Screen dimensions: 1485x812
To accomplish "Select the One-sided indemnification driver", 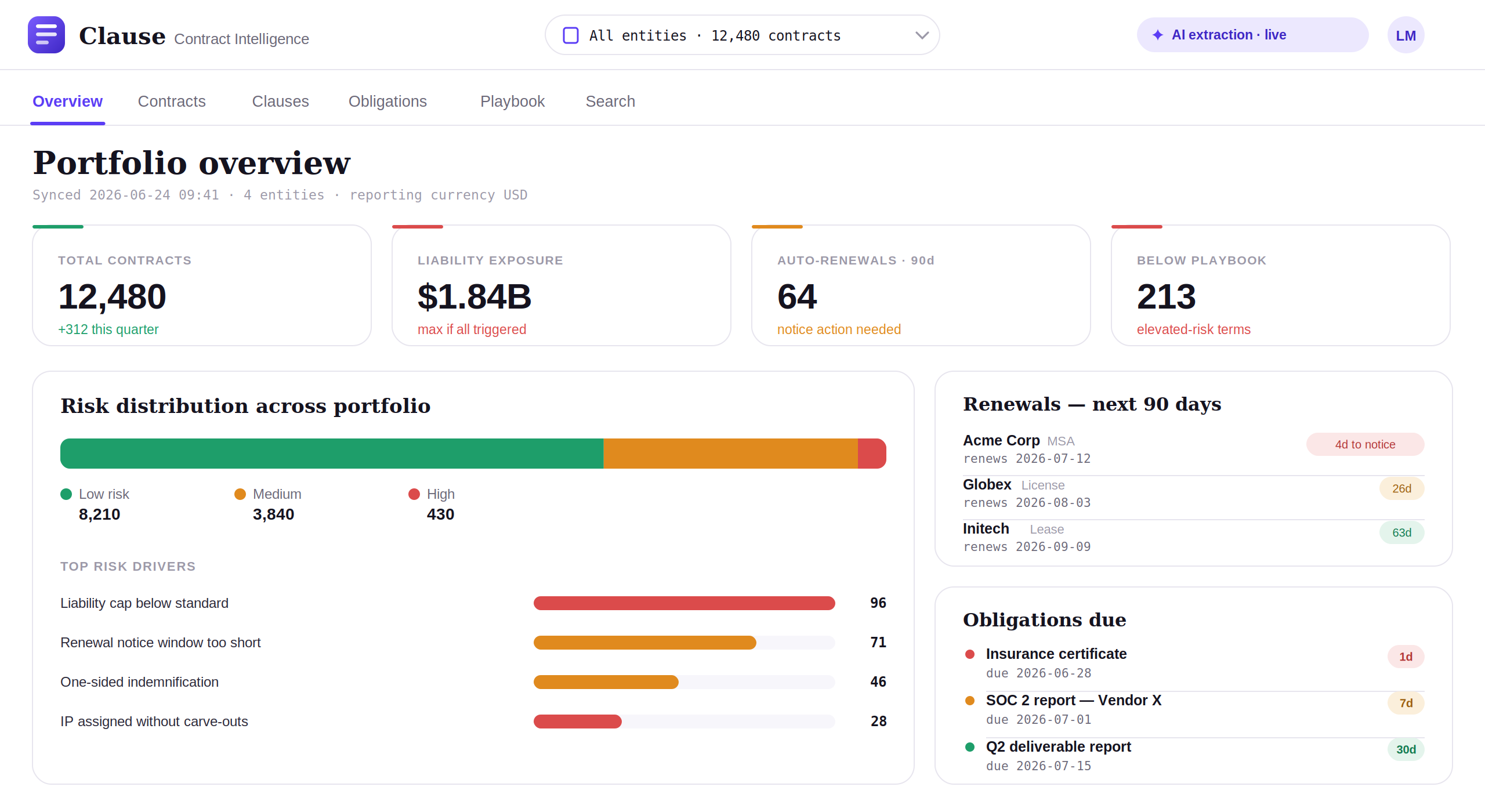I will pos(473,682).
